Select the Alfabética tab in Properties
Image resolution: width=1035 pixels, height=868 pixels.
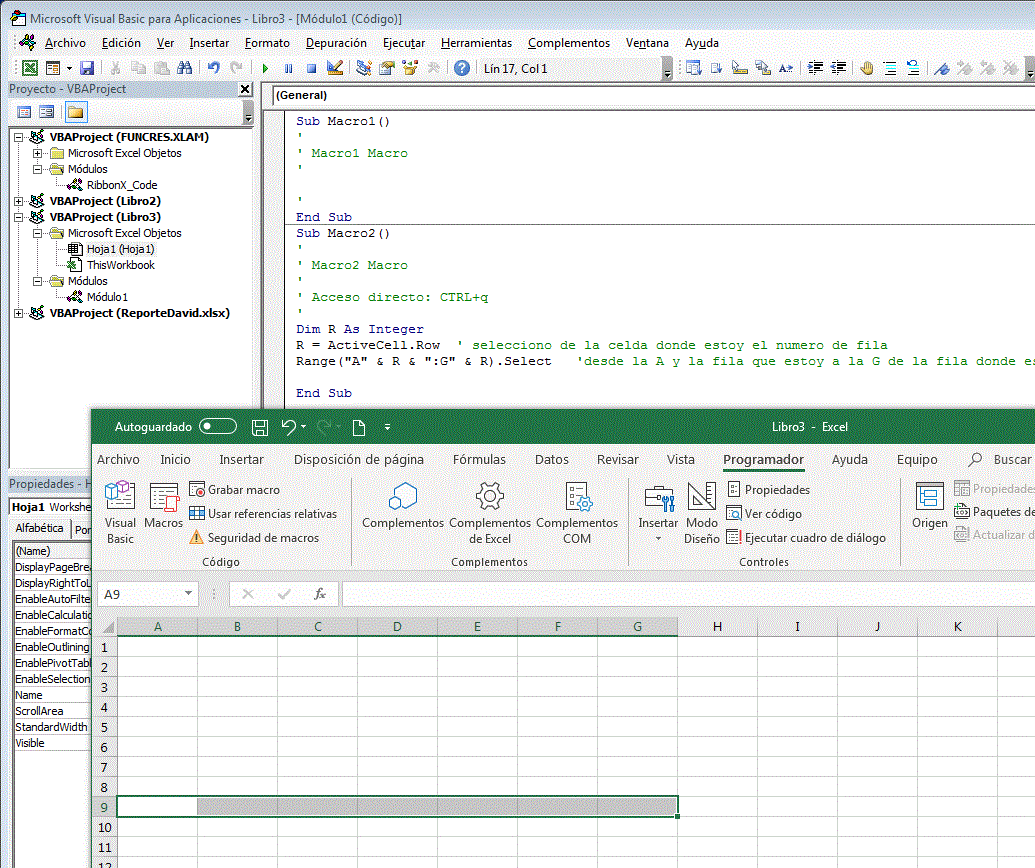(x=40, y=528)
